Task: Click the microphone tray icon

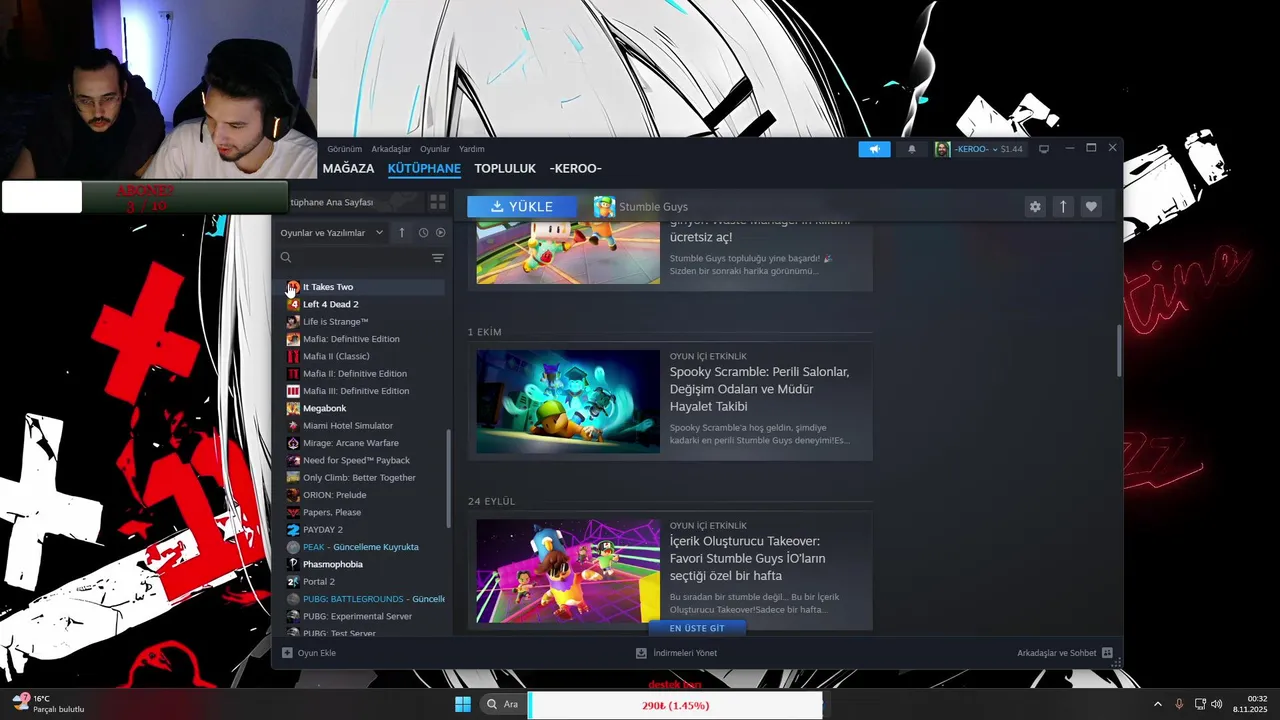Action: (1179, 704)
